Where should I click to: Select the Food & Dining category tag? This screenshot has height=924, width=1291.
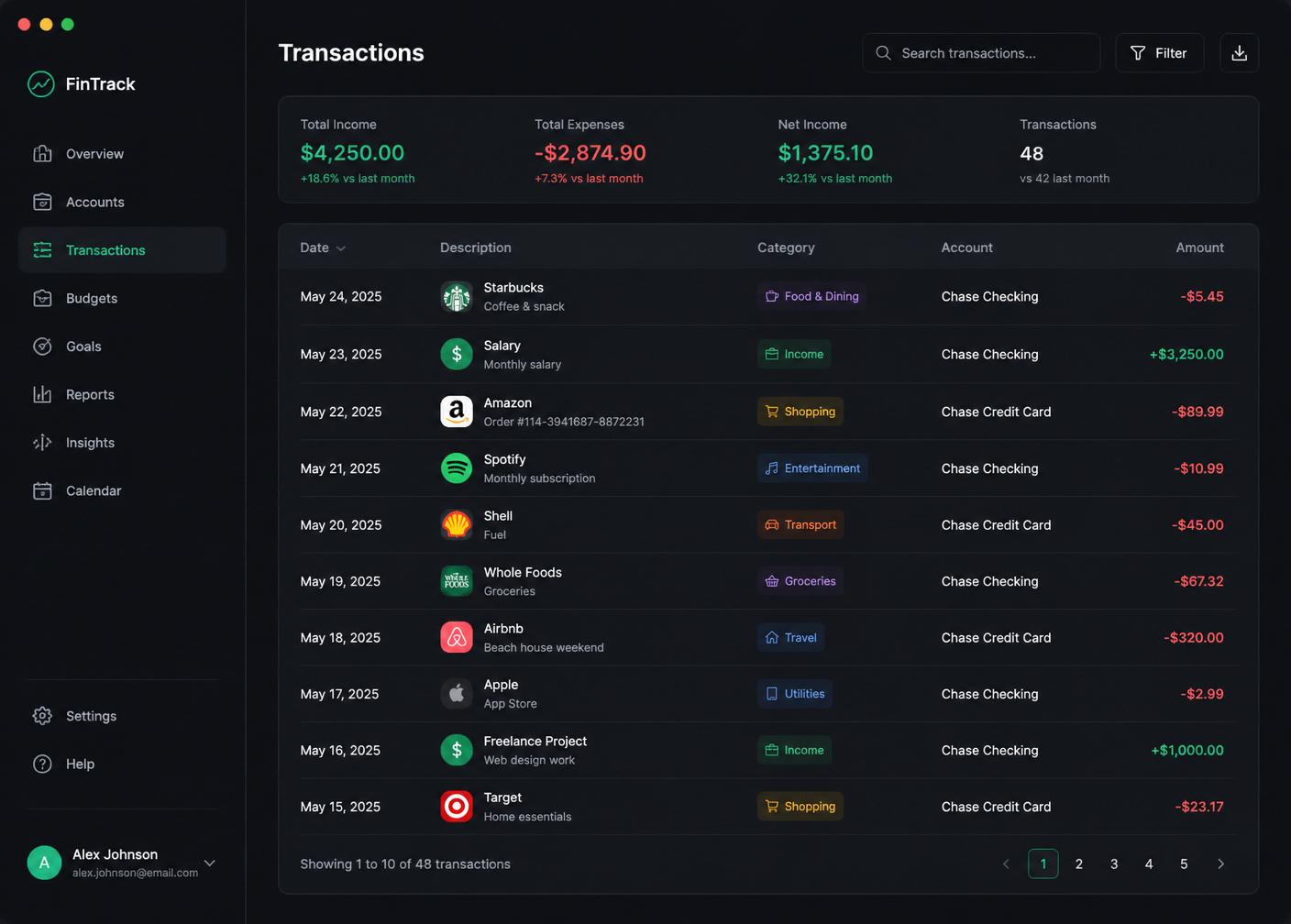(x=811, y=296)
